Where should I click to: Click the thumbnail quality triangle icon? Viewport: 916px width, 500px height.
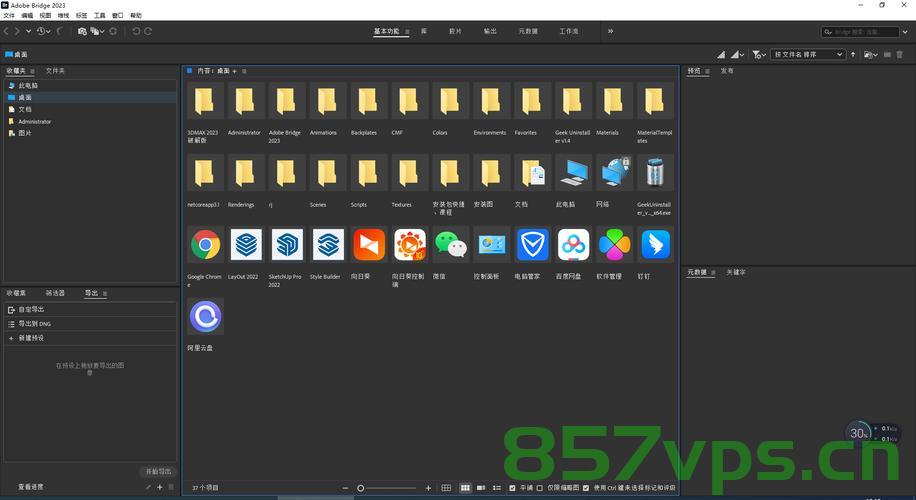(x=721, y=54)
